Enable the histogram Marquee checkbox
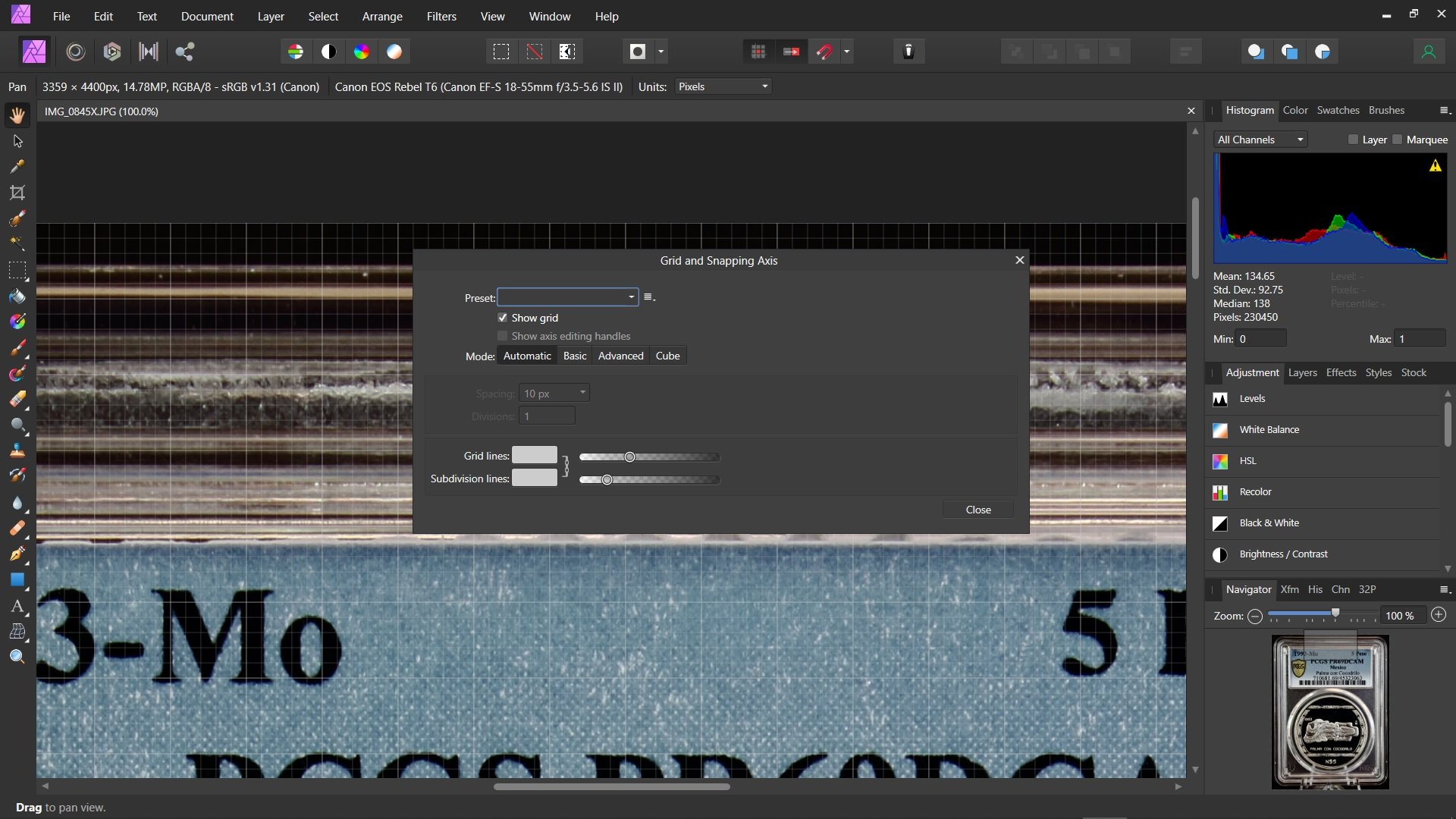 (1398, 140)
